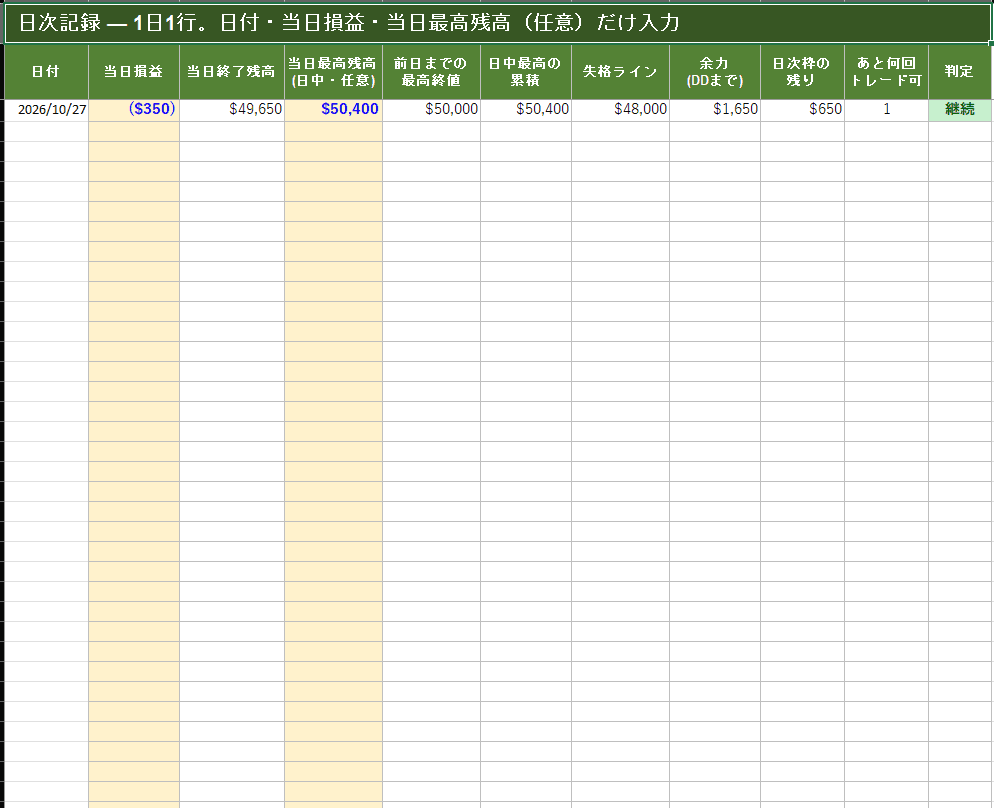Select the ($350) daily profit/loss cell

pyautogui.click(x=134, y=110)
